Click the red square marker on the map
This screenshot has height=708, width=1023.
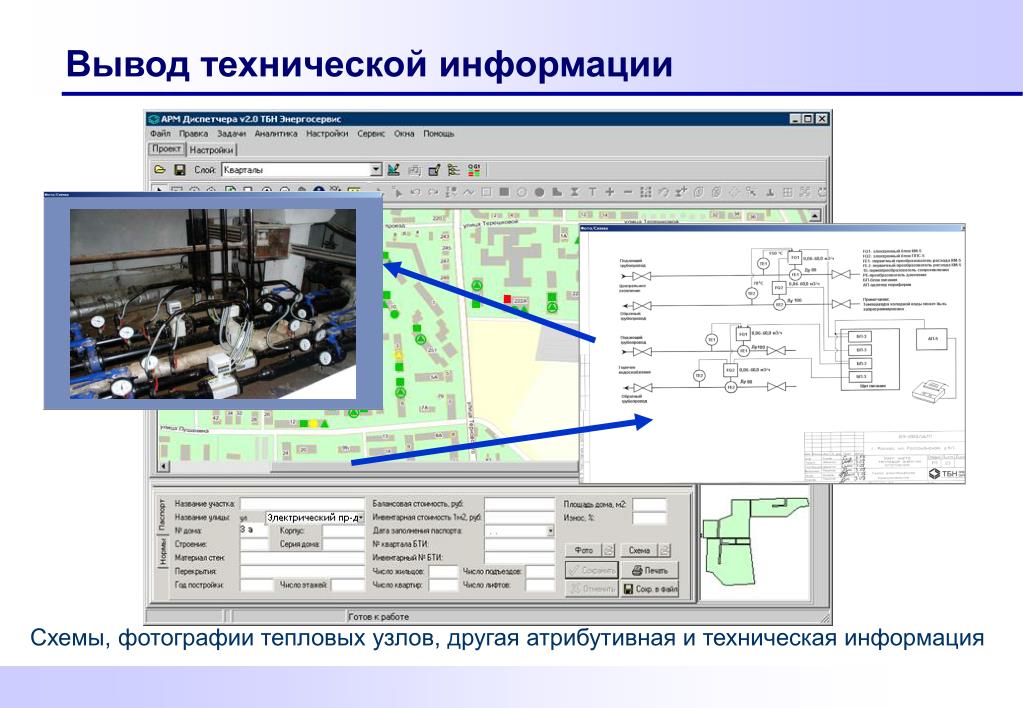click(x=507, y=299)
